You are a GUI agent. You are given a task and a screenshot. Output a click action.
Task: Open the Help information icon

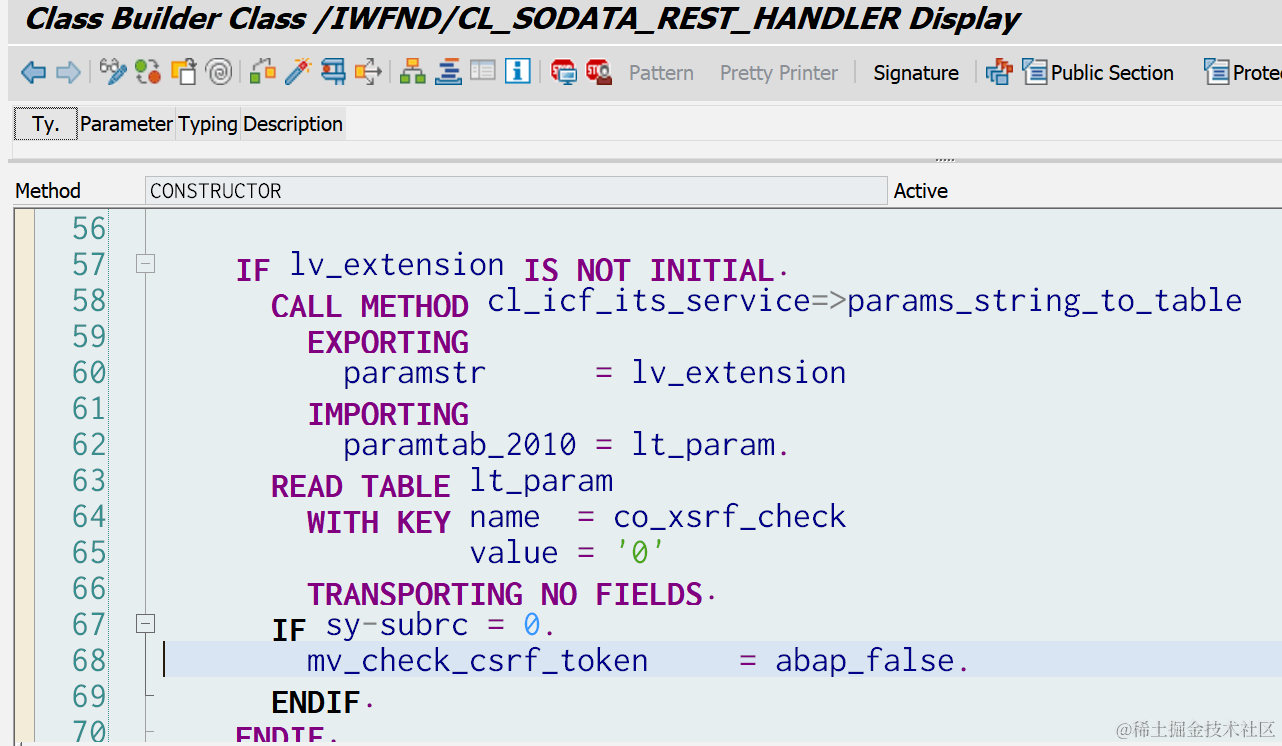point(518,71)
